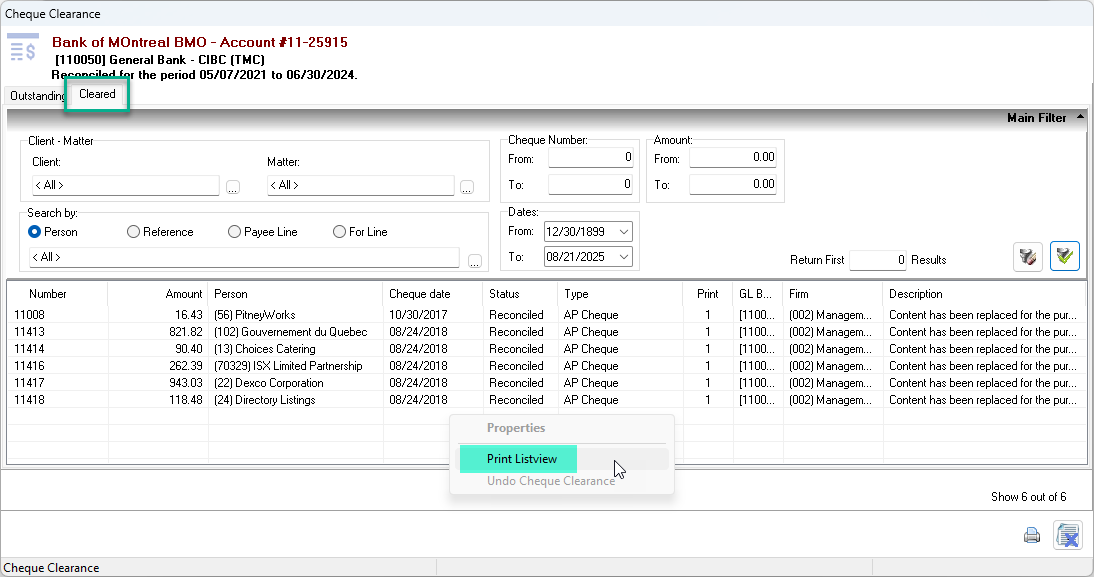Open the Search by lookup ellipsis button

[x=474, y=262]
